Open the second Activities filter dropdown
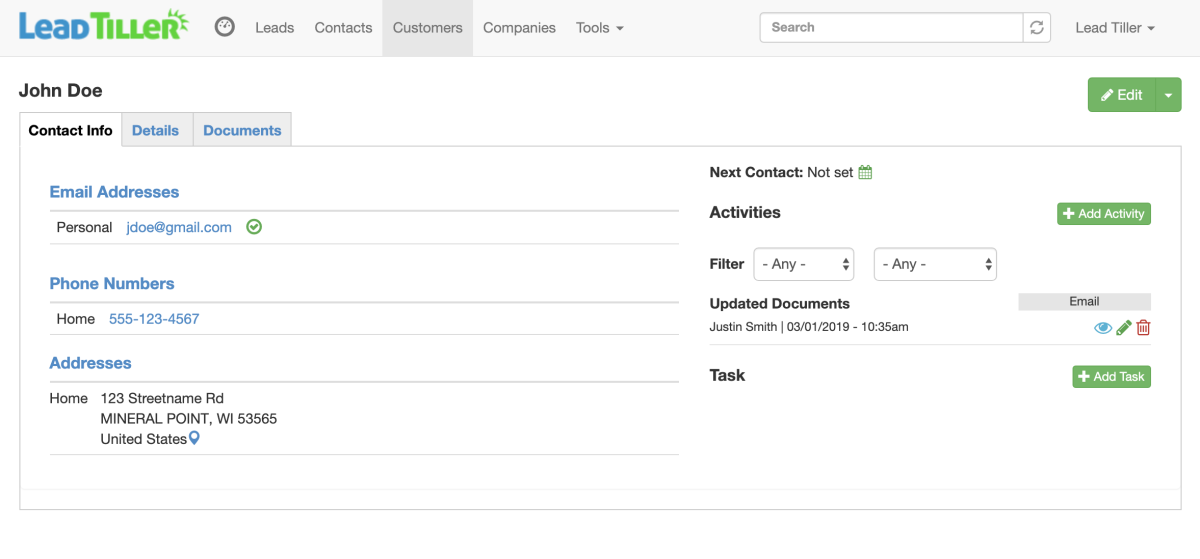 [935, 264]
